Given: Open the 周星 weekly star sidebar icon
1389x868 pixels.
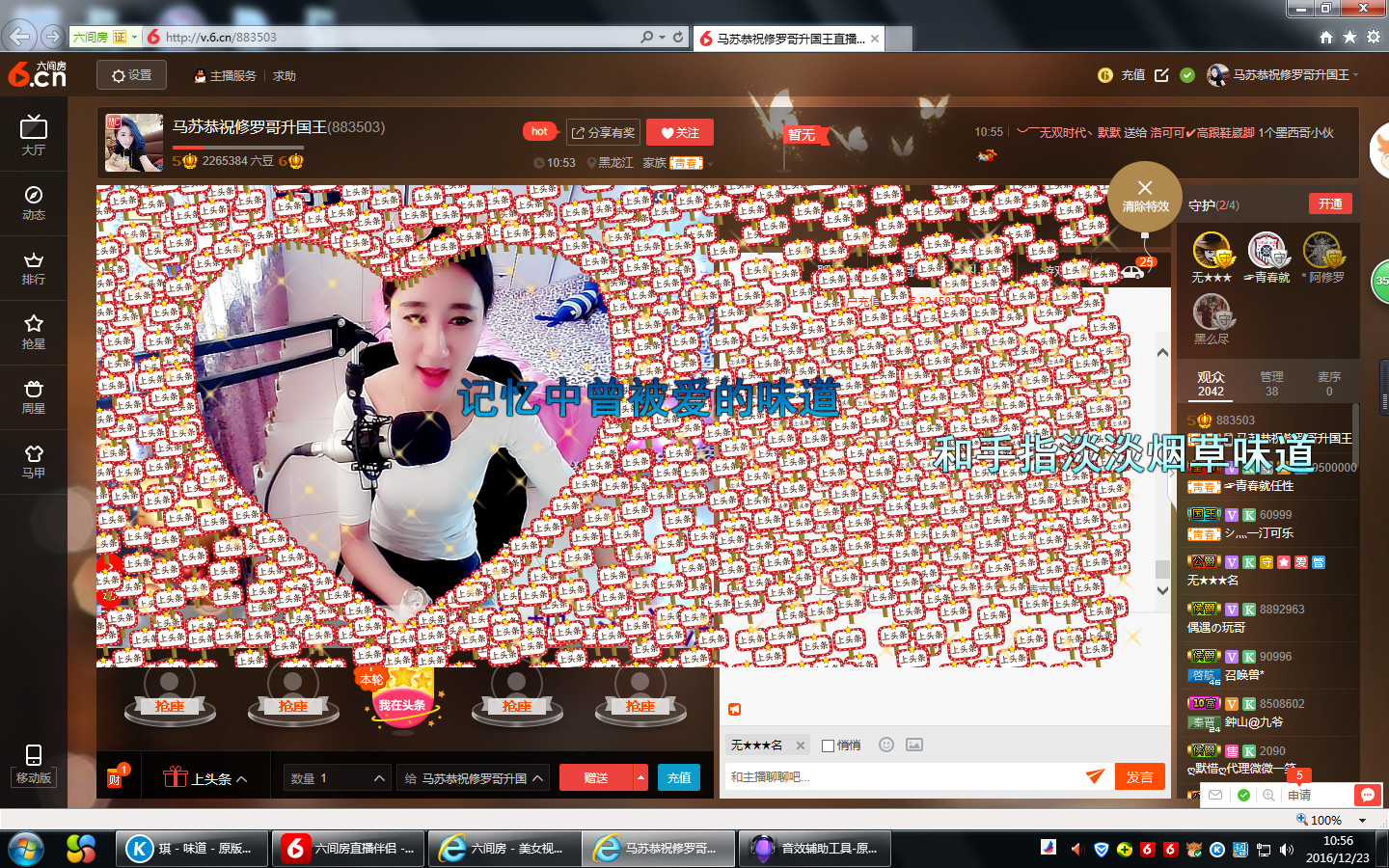Looking at the screenshot, I should (x=34, y=396).
